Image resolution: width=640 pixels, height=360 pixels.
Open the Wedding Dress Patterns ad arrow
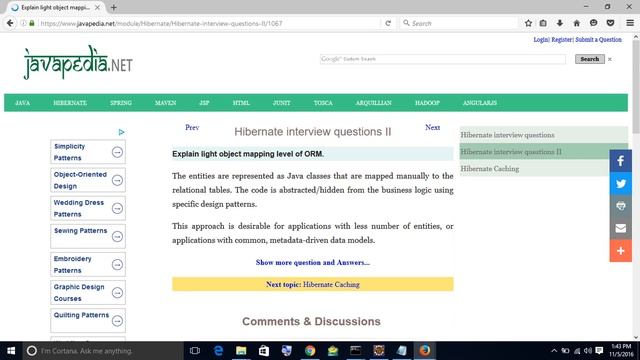click(x=117, y=209)
